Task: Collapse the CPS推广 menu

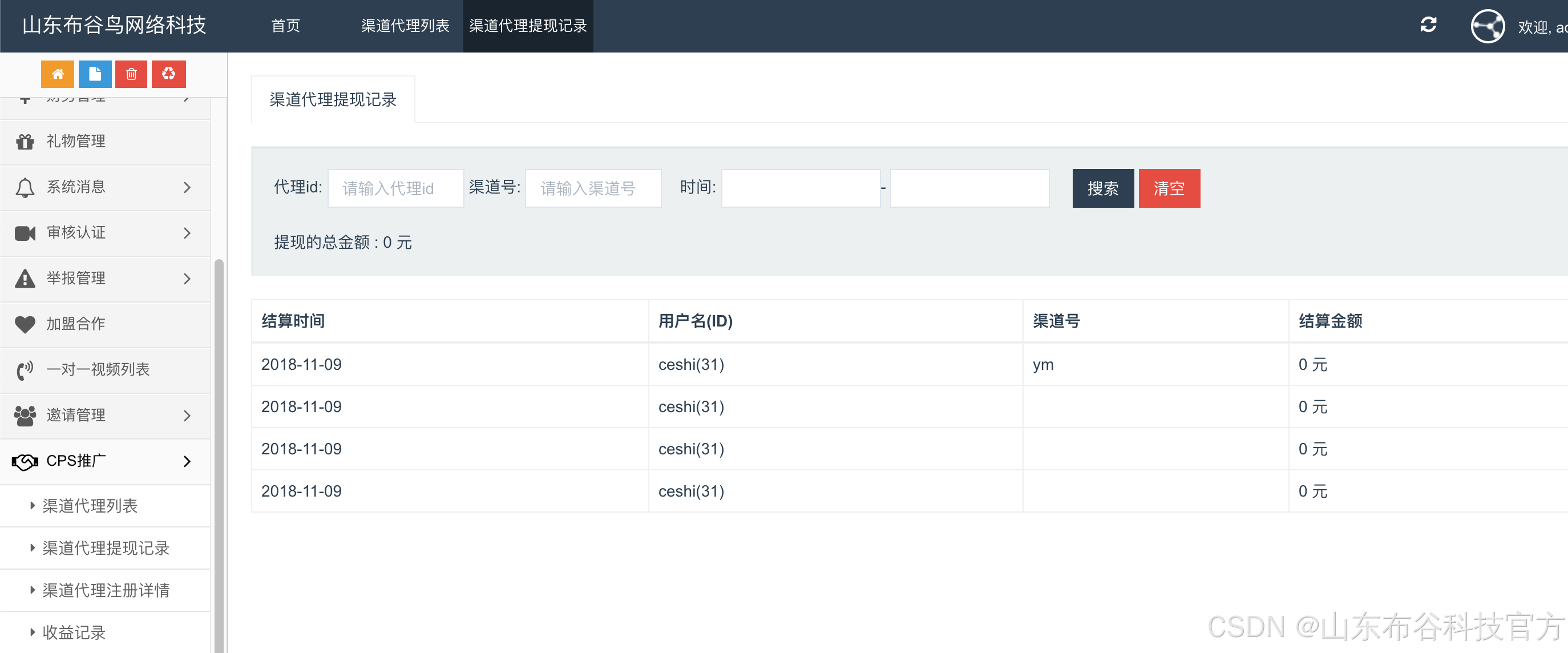Action: 187,462
